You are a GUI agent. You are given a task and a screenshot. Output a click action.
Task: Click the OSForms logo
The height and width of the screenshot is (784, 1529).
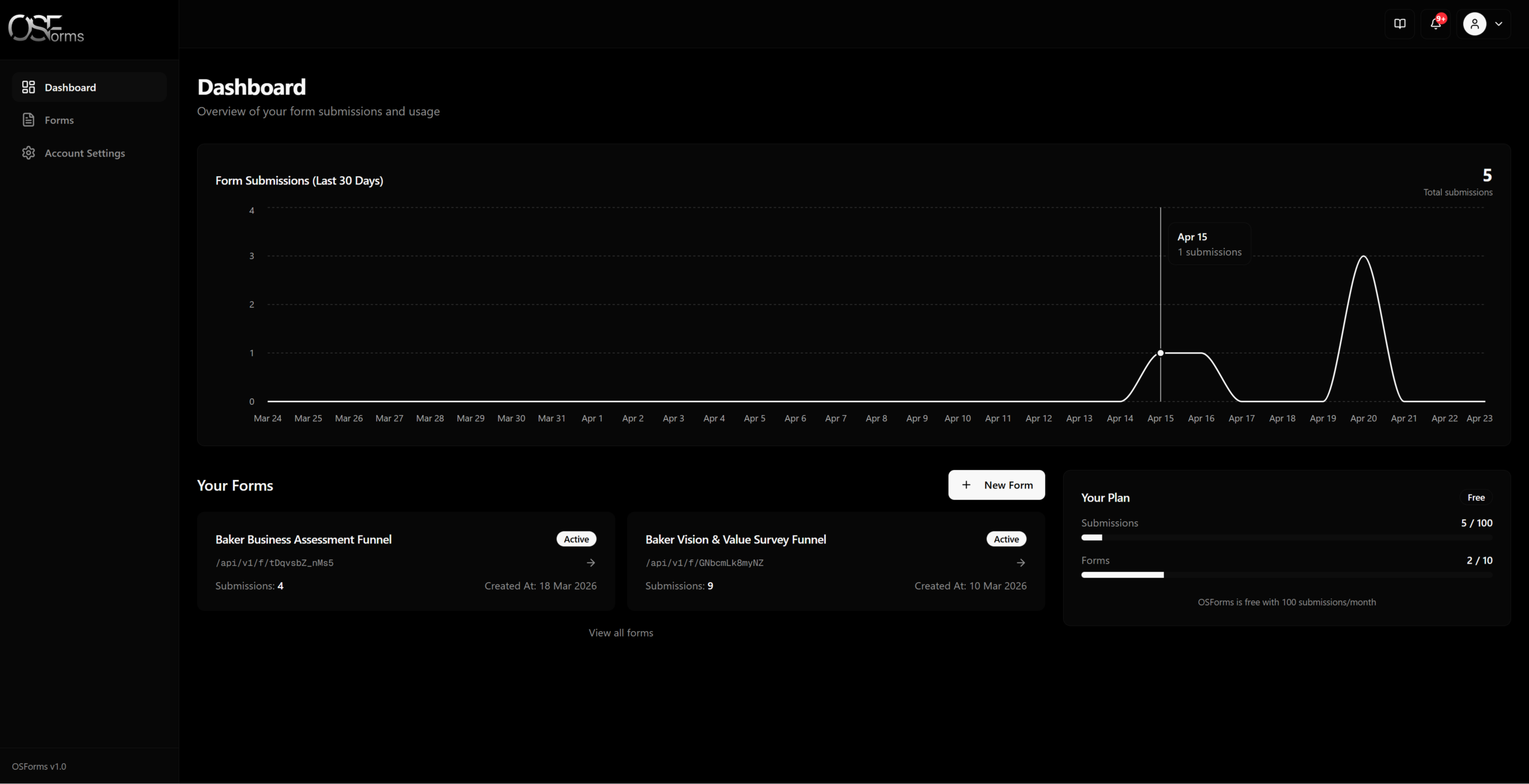(x=45, y=27)
